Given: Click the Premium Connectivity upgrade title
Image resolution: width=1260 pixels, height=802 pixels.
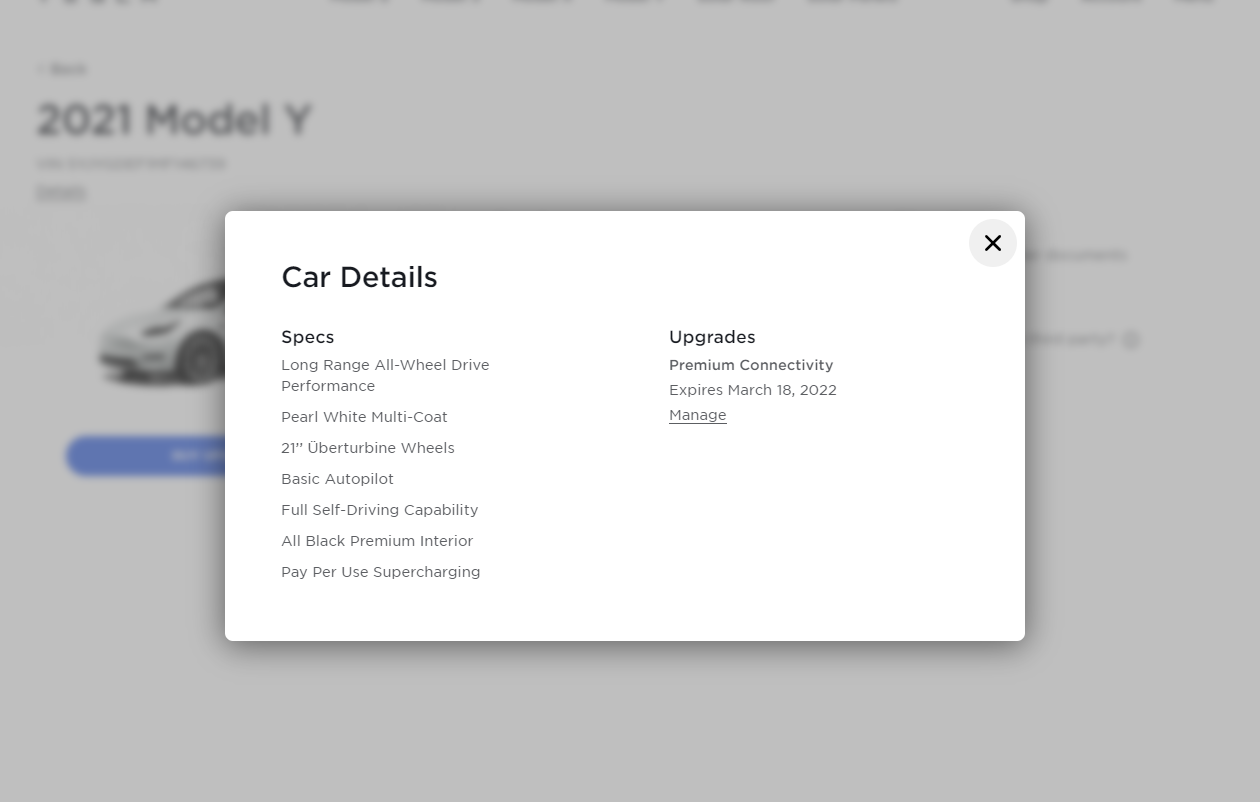Looking at the screenshot, I should click(x=750, y=365).
